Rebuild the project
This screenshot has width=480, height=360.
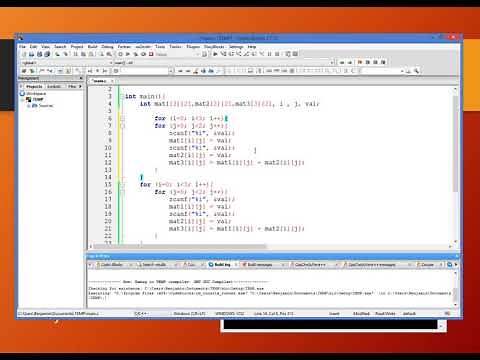[x=143, y=54]
